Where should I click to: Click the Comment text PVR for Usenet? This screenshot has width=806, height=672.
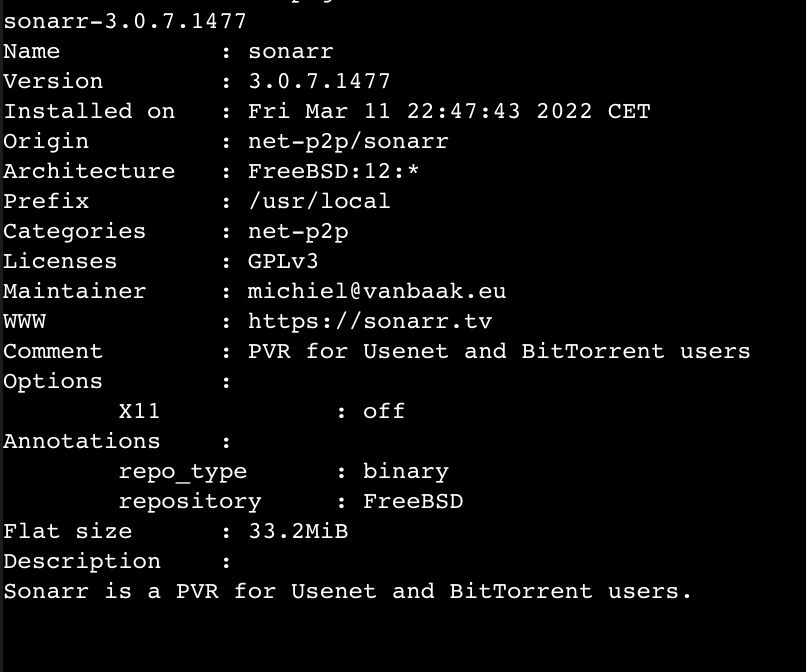[348, 351]
